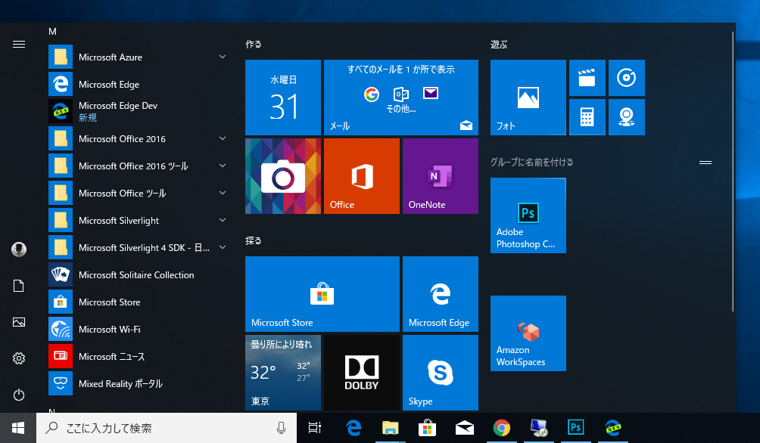Open the Microsoft Edge tile
The image size is (760, 443).
[440, 294]
